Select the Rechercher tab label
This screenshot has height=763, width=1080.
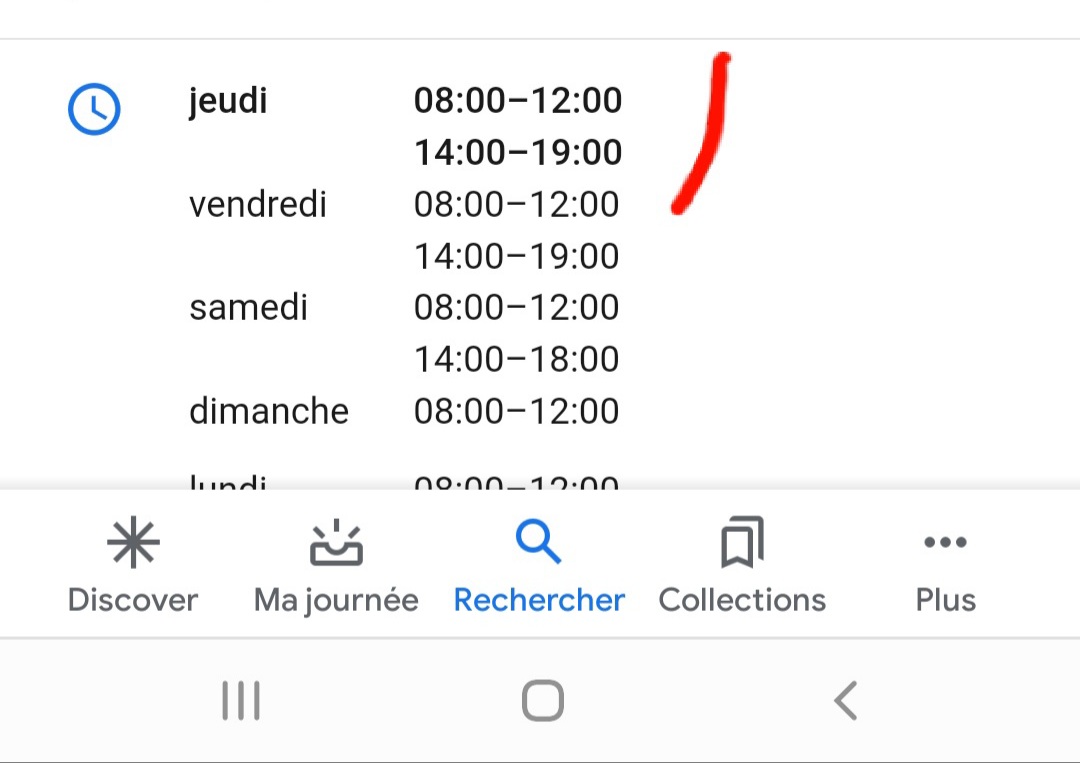(539, 600)
